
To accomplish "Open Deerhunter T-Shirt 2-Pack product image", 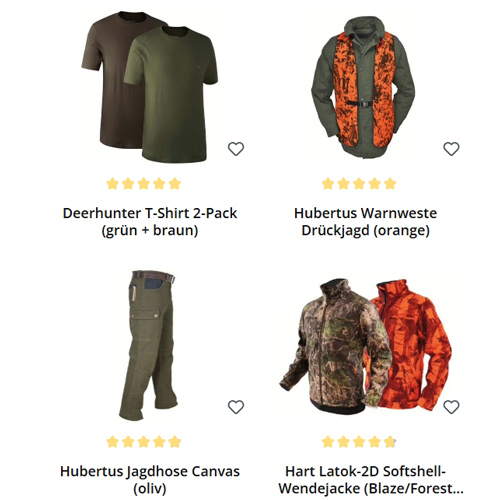I will [150, 87].
